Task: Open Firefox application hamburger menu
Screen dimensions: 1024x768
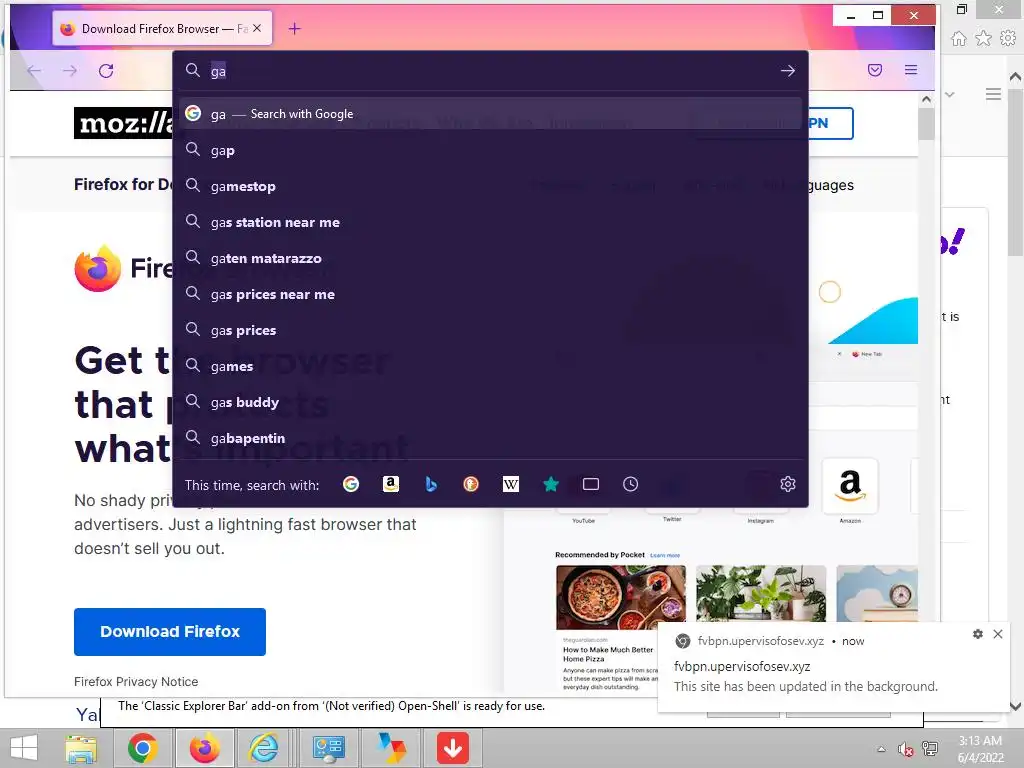Action: click(911, 70)
